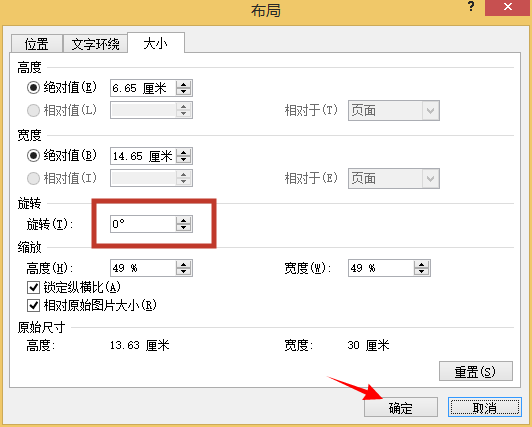Click the help question mark icon

coord(471,7)
